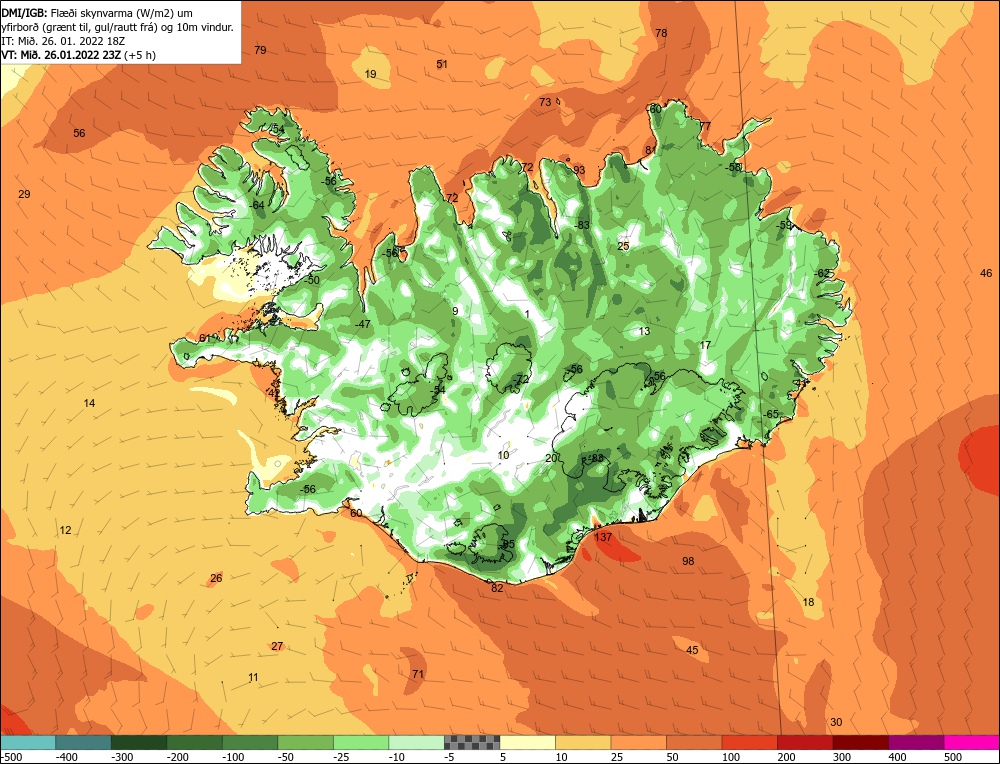
Task: Click the dark maroon legend swatch between 300 and 400
Action: 860,742
